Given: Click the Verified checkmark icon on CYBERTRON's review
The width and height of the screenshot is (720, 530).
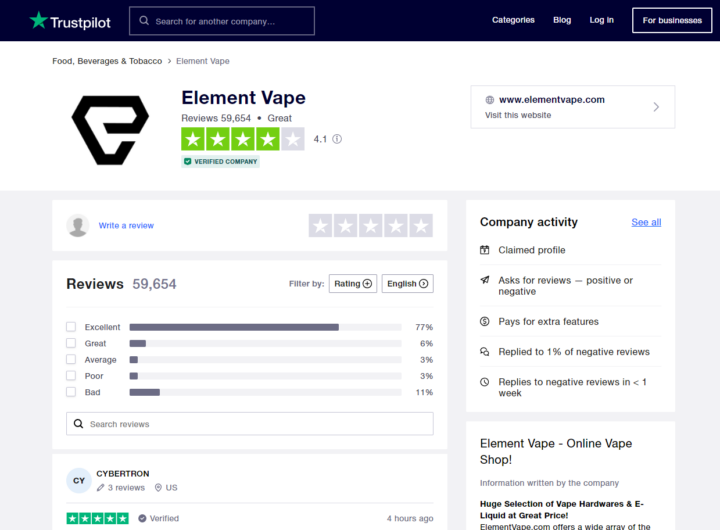Looking at the screenshot, I should click(x=142, y=518).
